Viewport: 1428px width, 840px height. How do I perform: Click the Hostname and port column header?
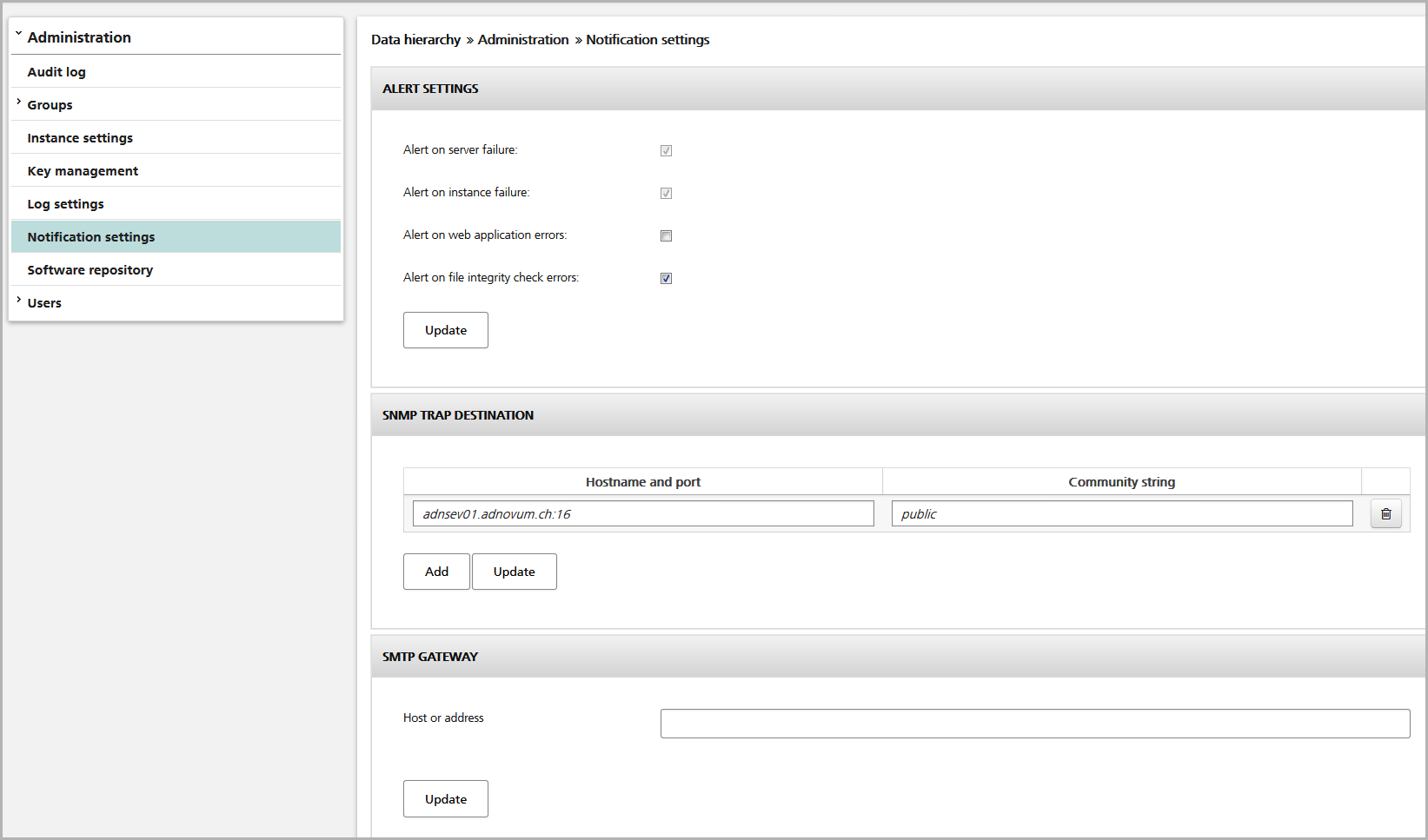point(643,482)
